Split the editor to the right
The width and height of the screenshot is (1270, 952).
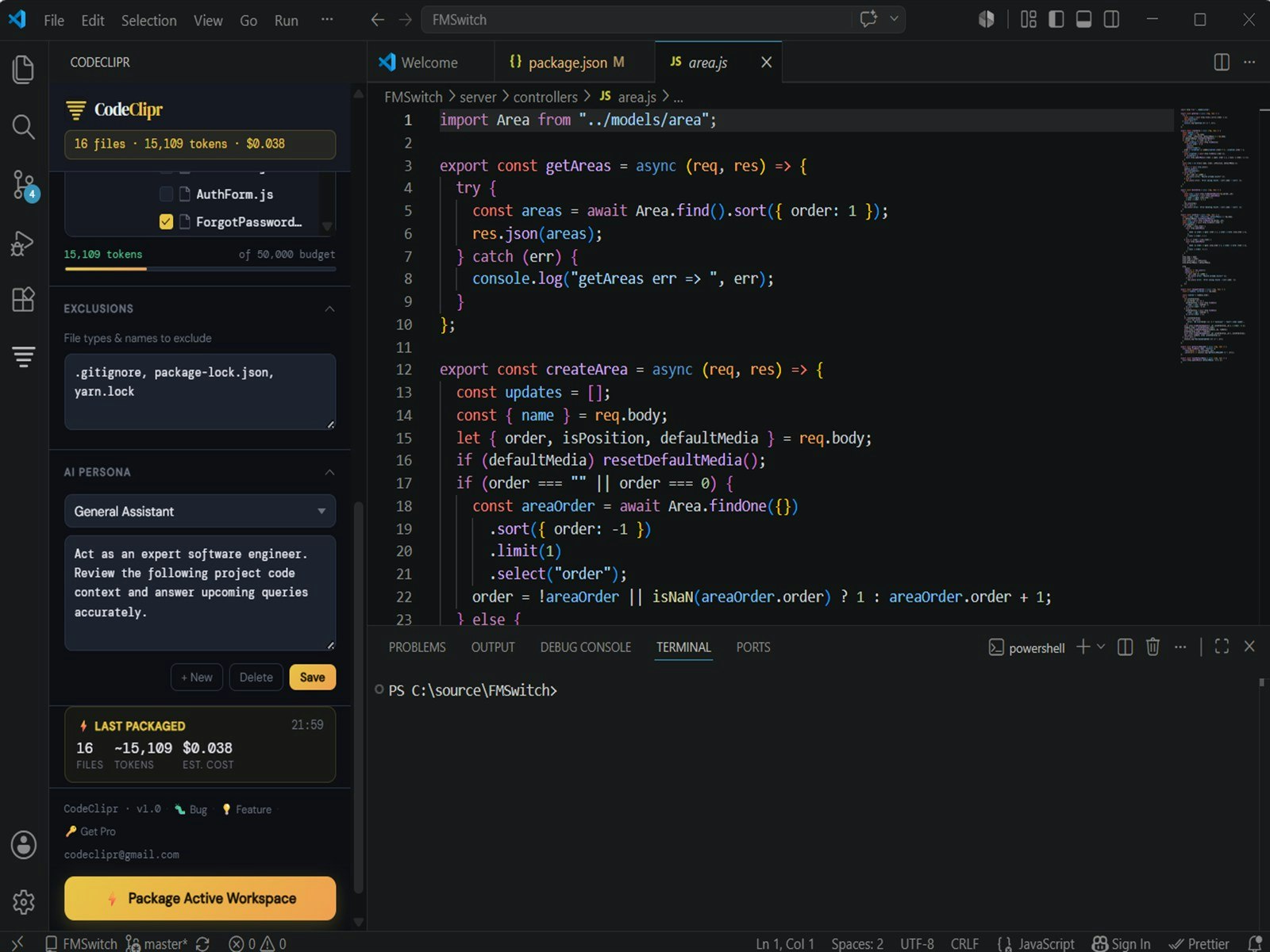click(x=1222, y=62)
